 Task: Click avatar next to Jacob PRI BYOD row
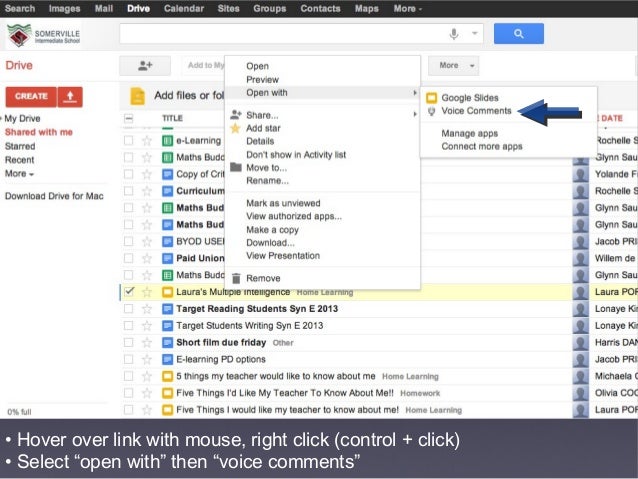[580, 241]
